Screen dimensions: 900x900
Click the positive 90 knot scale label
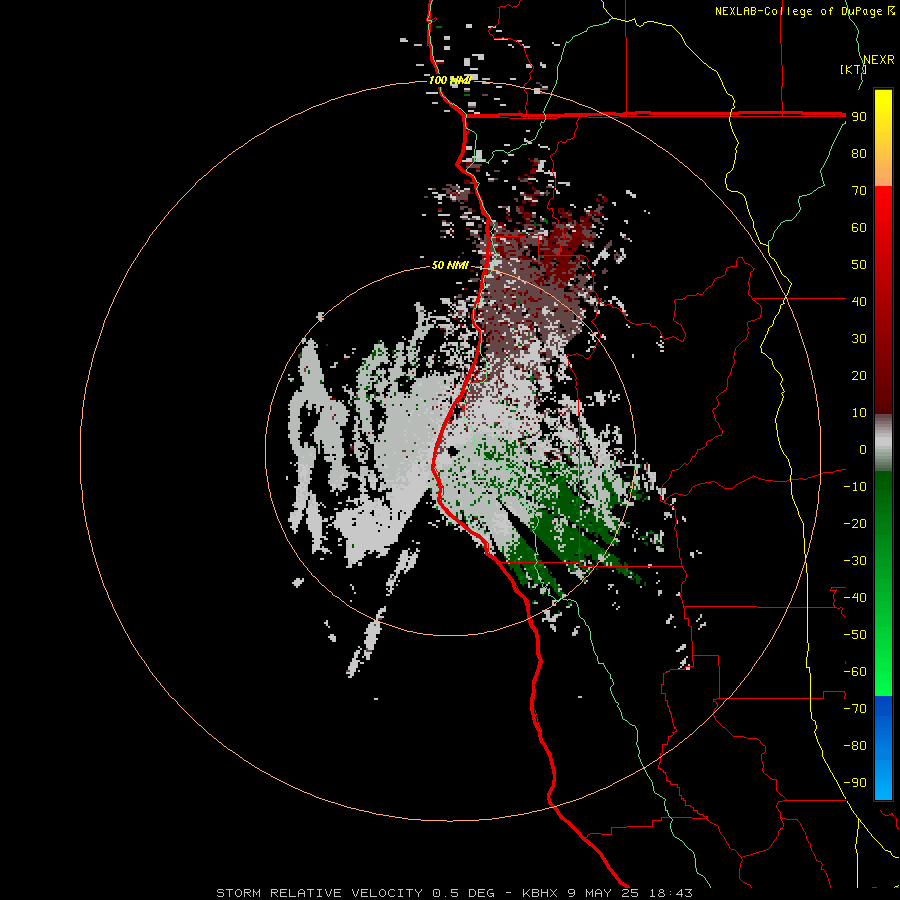(859, 117)
